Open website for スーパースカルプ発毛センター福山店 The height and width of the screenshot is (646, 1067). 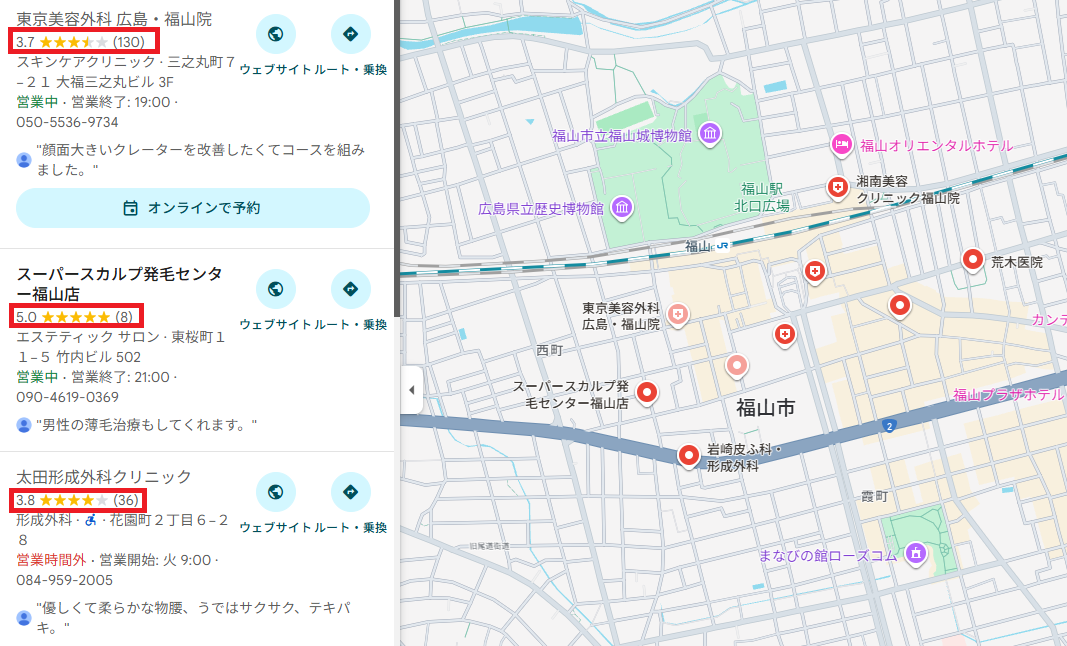tap(276, 289)
